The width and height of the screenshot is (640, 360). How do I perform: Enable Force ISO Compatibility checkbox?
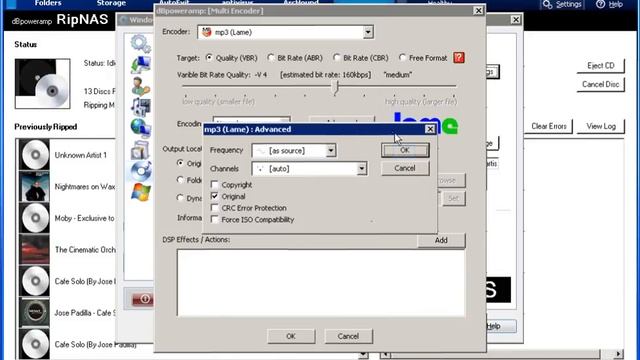[x=214, y=219]
